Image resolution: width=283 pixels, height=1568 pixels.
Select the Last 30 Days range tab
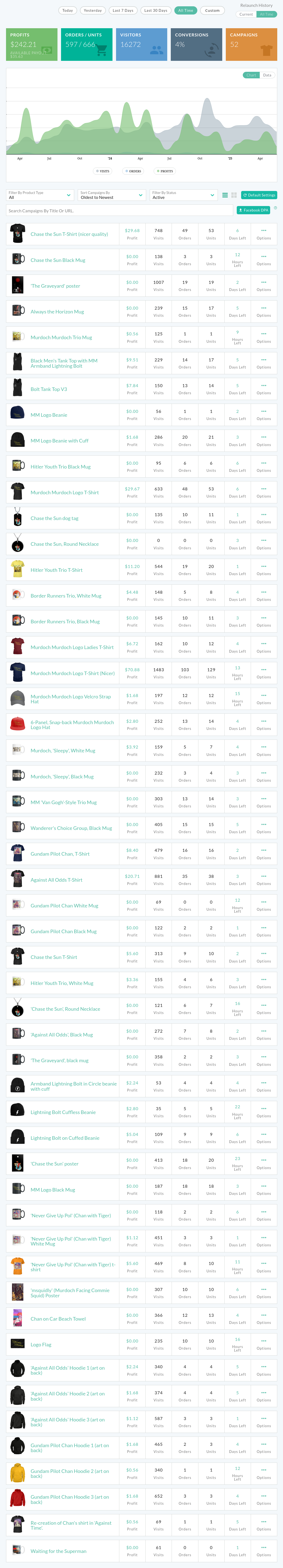click(x=155, y=10)
